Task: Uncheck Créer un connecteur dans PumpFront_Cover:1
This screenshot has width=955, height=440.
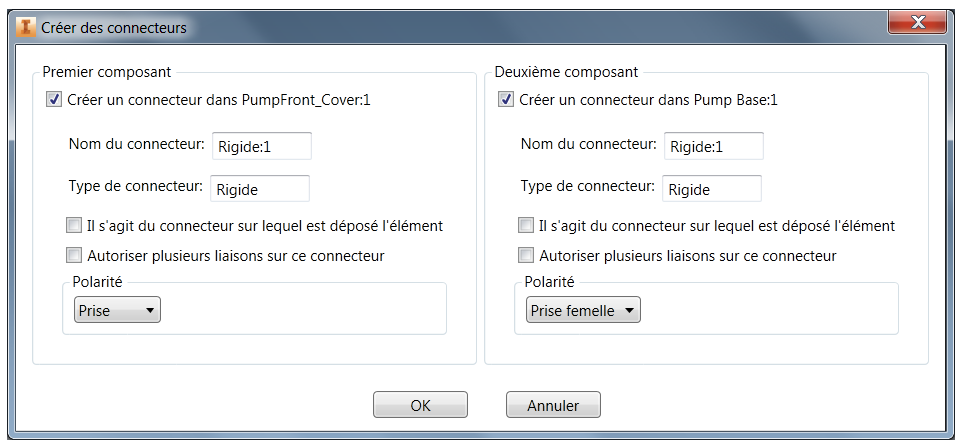Action: 53,100
